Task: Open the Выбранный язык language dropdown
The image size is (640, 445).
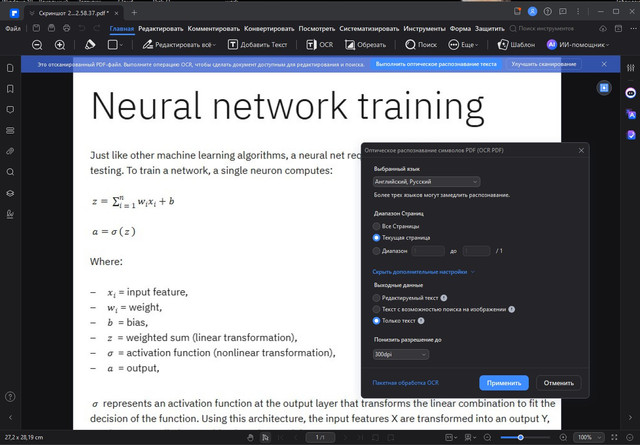Action: [426, 181]
